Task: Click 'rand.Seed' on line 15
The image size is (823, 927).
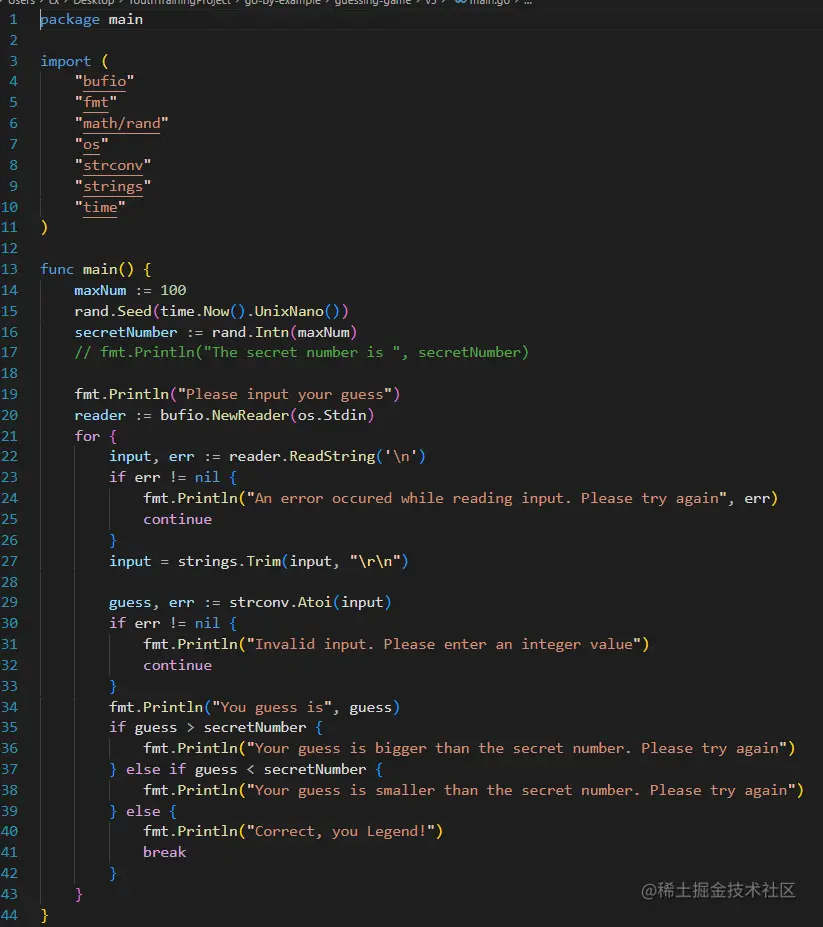Action: click(x=113, y=311)
